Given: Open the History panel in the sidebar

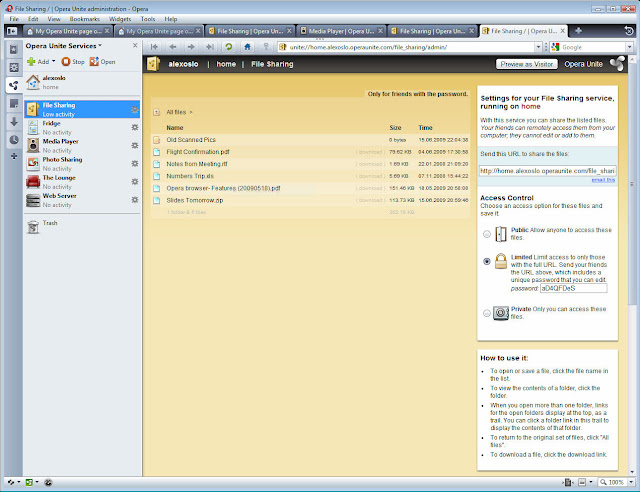Looking at the screenshot, I should click(14, 140).
